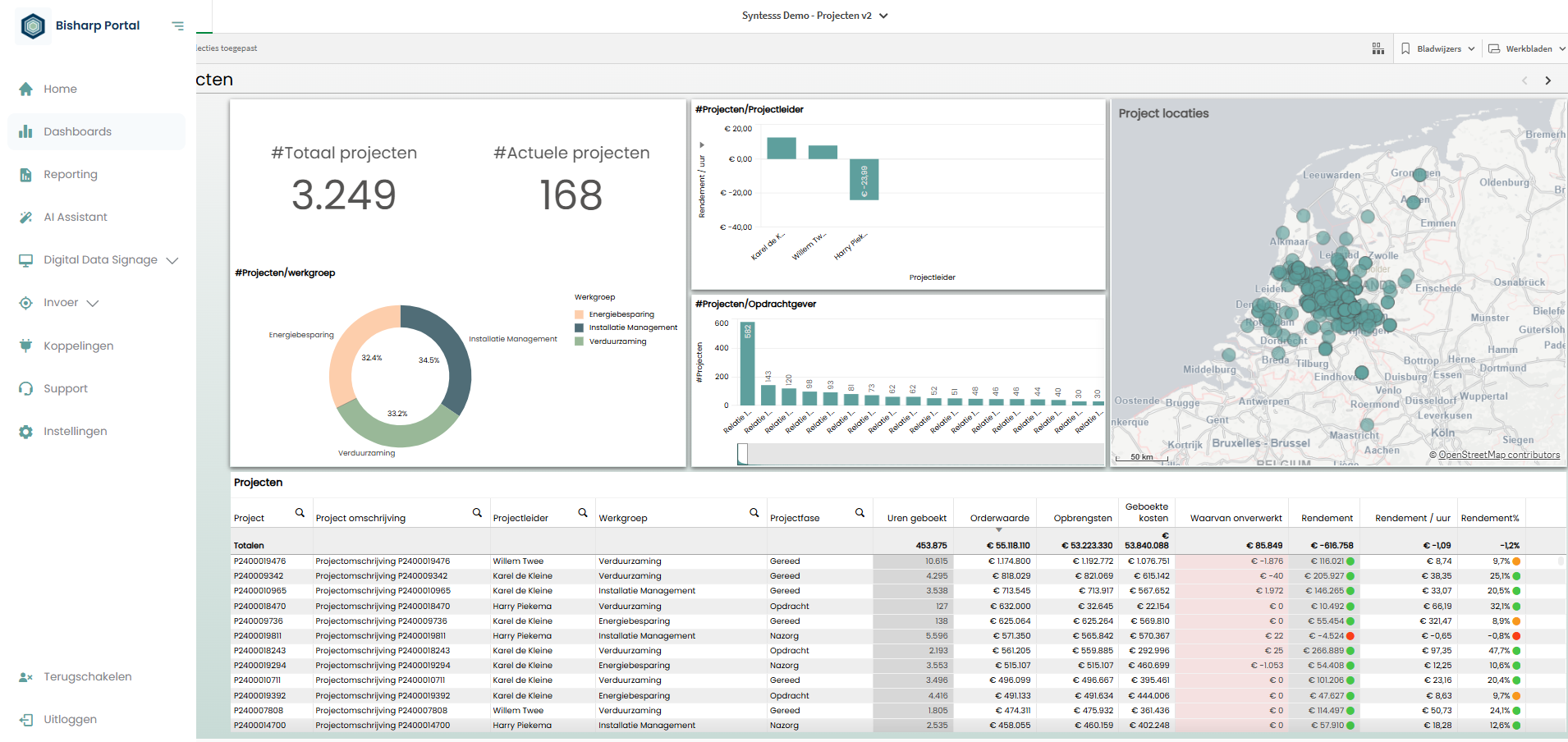Click the Invoer target icon
The image size is (1568, 742).
point(26,303)
